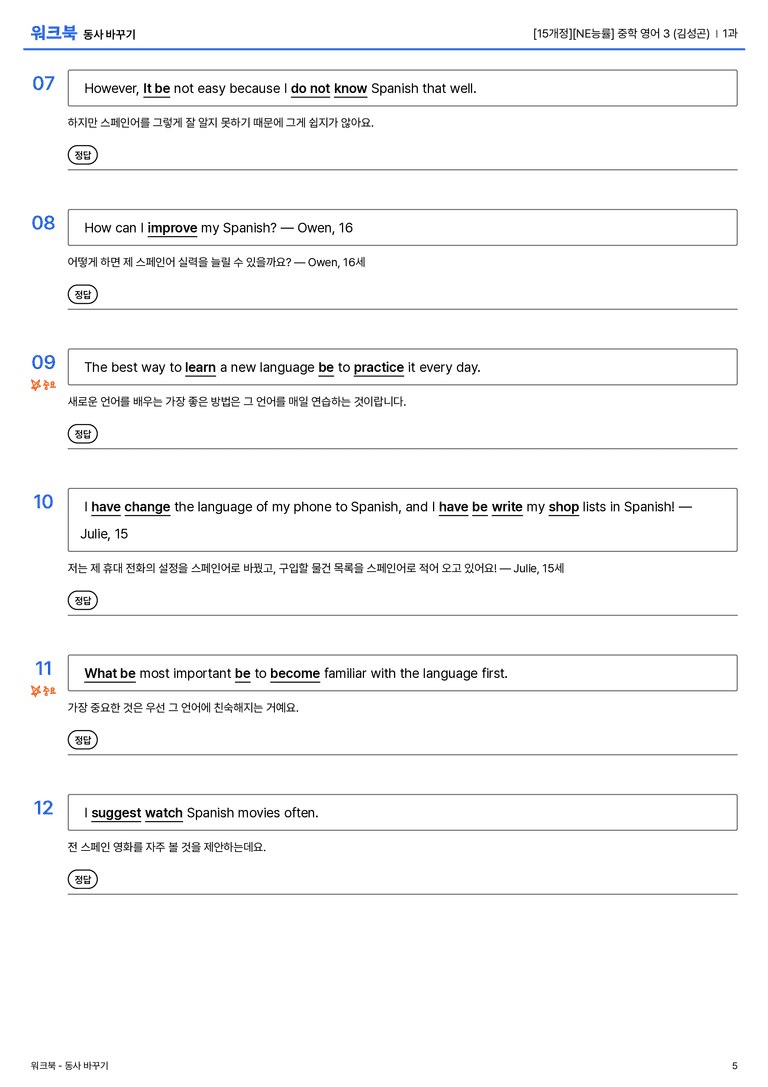Click the red 중요 star icon under 09

point(43,385)
